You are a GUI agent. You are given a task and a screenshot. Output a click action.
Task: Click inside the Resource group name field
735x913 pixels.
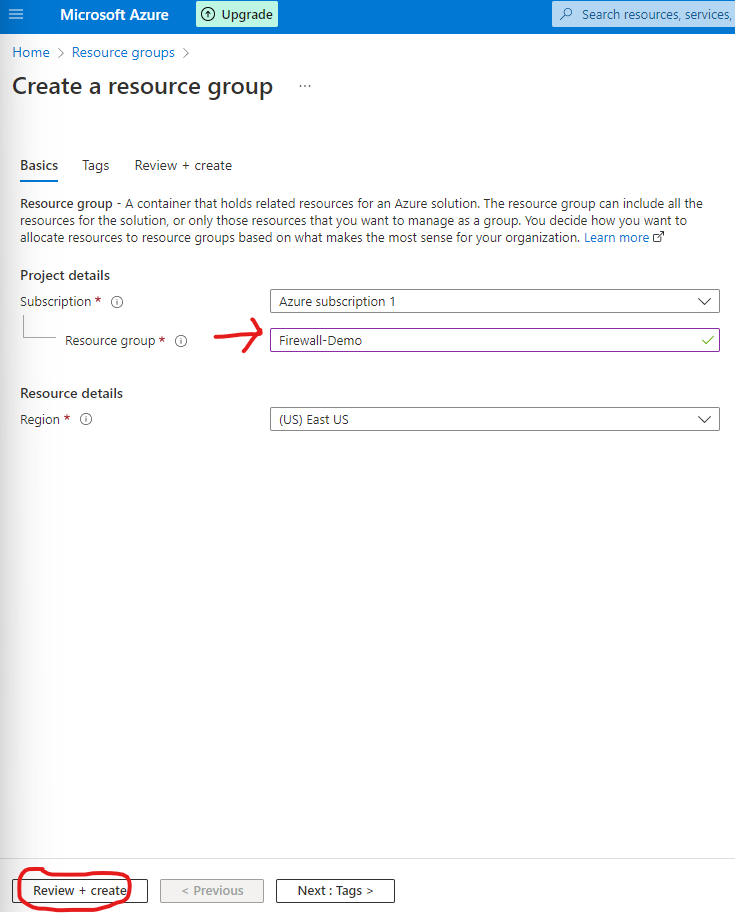(450, 340)
